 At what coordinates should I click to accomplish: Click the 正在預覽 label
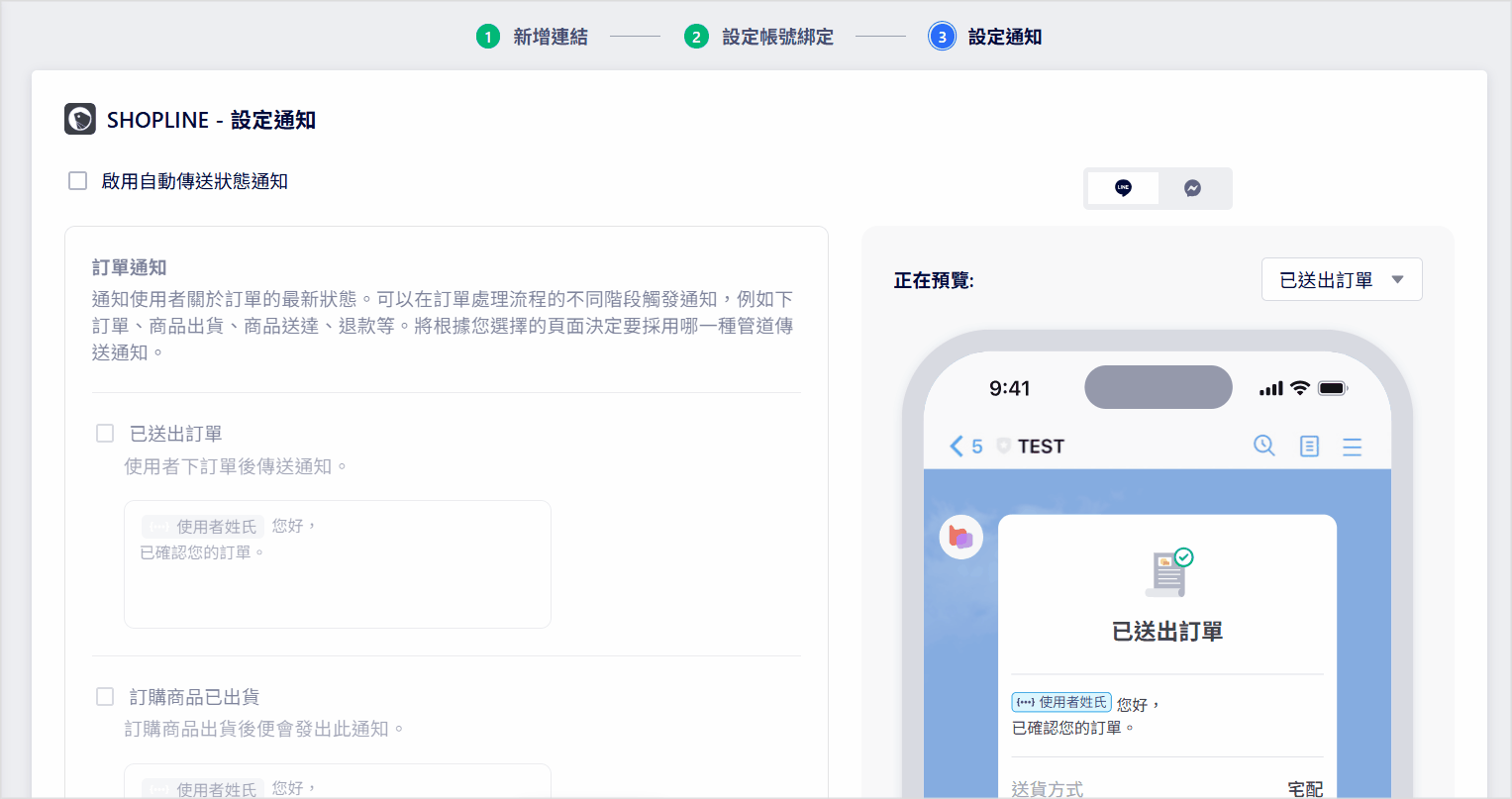click(934, 281)
